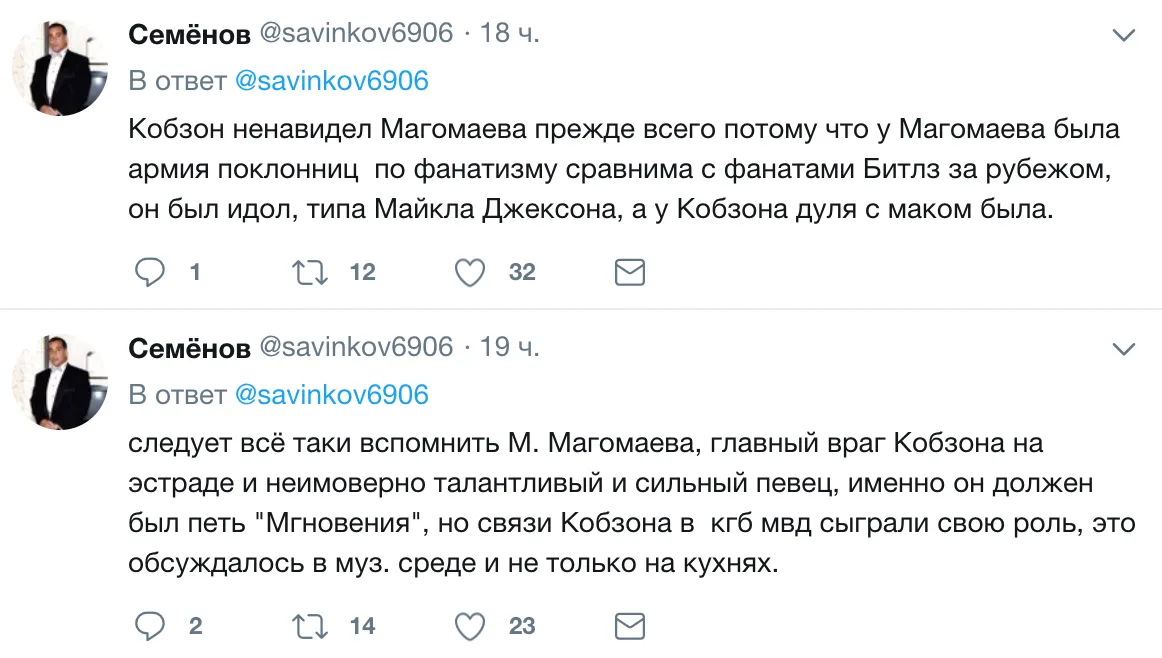Image resolution: width=1162 pixels, height=658 pixels.
Task: Open the Семёнов name on the second tweet
Action: pyautogui.click(x=189, y=348)
